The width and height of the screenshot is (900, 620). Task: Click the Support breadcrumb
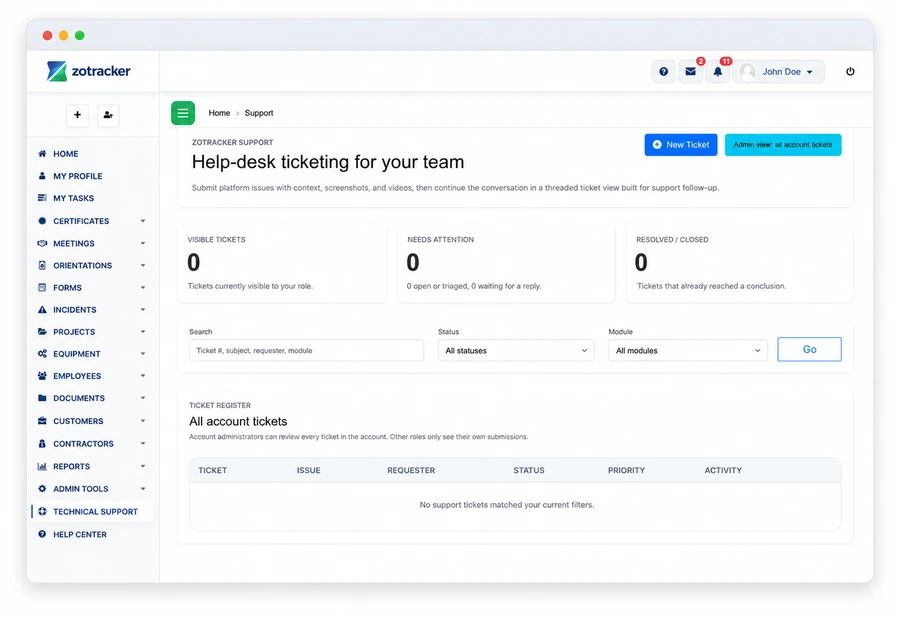(x=259, y=113)
